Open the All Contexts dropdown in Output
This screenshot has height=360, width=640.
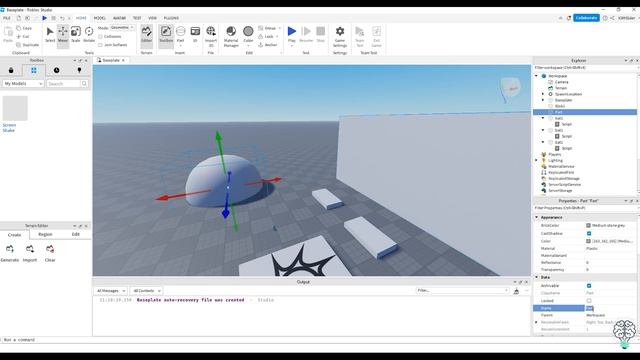coord(147,291)
